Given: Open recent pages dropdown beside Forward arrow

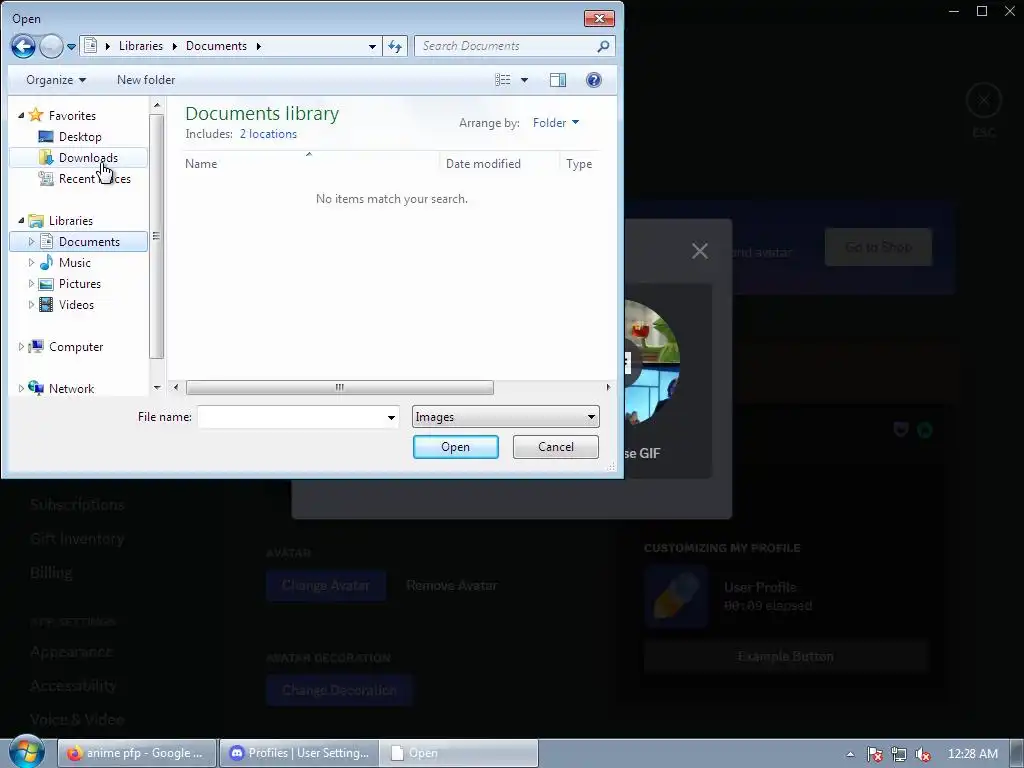Looking at the screenshot, I should pyautogui.click(x=71, y=46).
